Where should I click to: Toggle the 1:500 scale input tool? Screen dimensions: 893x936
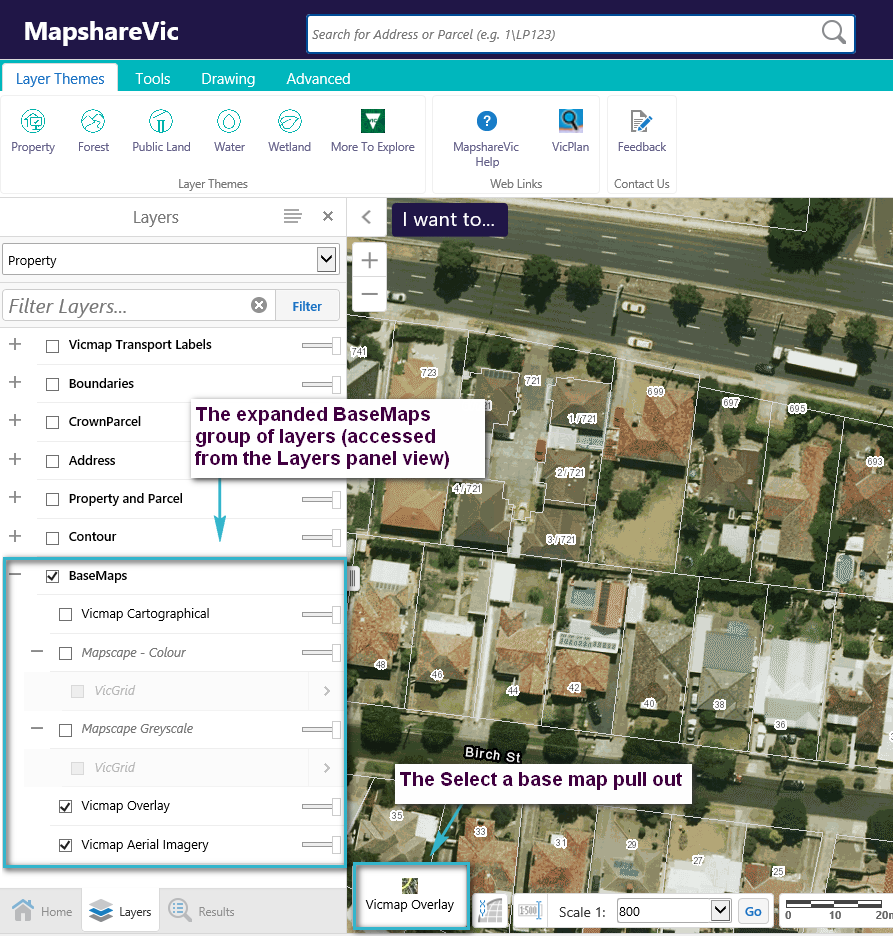(529, 911)
